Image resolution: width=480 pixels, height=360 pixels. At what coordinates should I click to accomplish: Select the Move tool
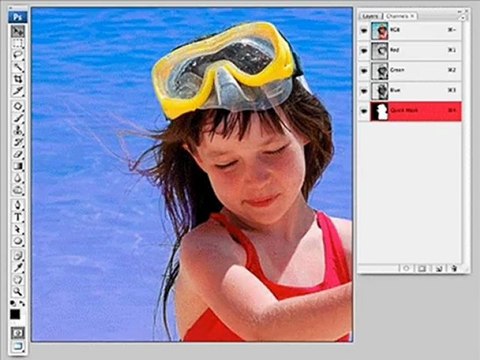pos(18,31)
